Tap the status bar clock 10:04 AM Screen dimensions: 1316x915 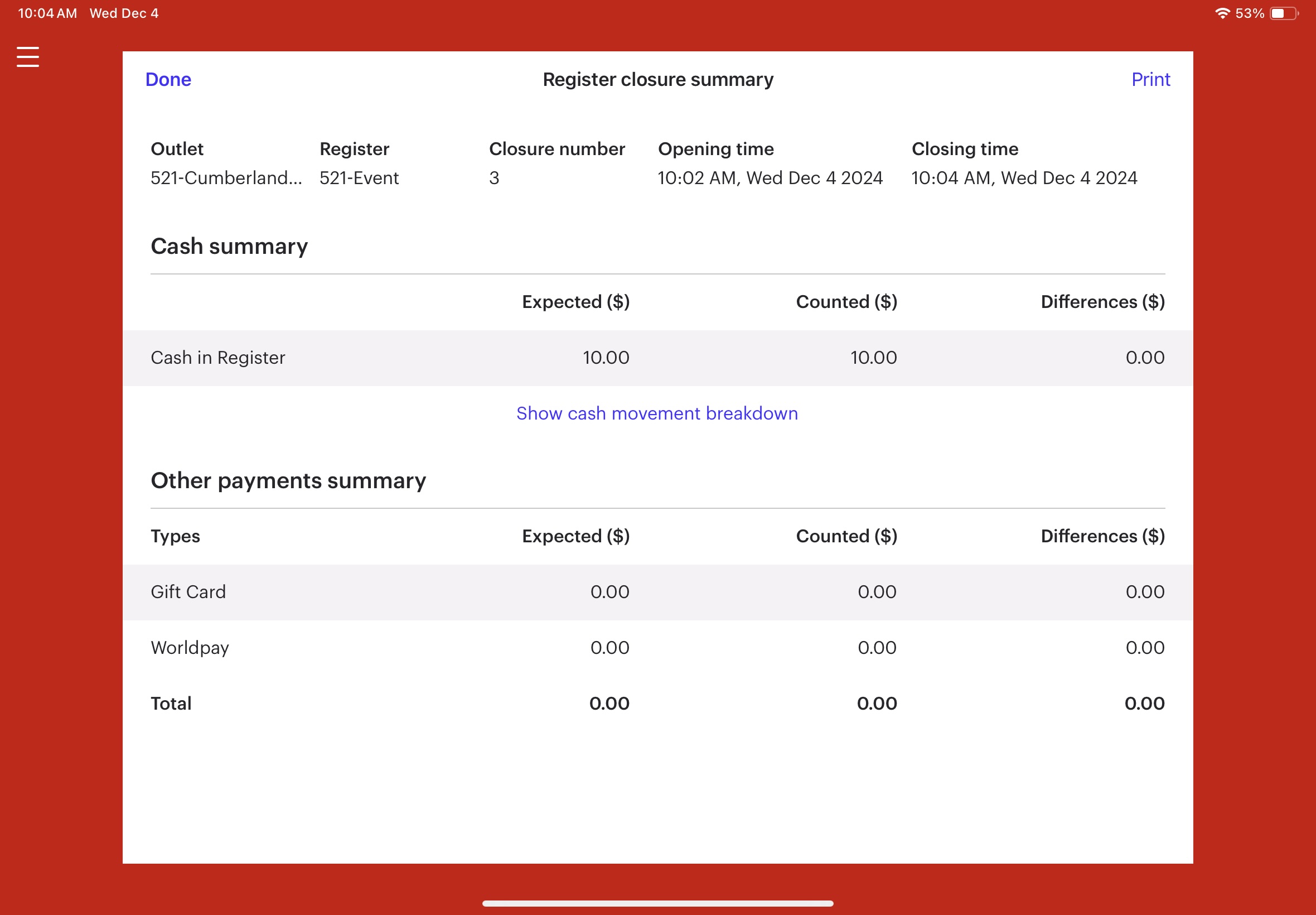pos(47,13)
